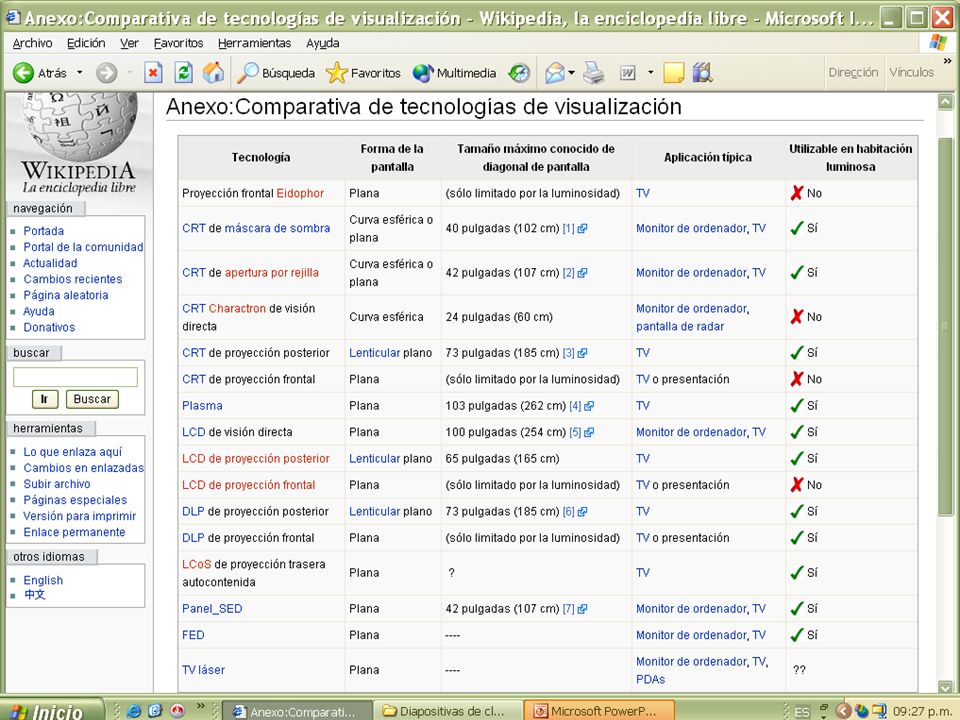Click the yellow Discuss note icon
Viewport: 960px width, 720px height.
[x=673, y=73]
